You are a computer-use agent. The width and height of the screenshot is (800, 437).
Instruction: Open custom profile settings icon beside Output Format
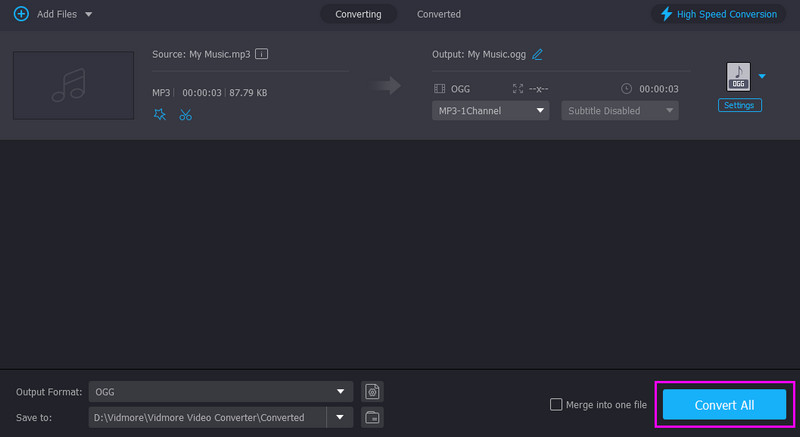pos(372,392)
